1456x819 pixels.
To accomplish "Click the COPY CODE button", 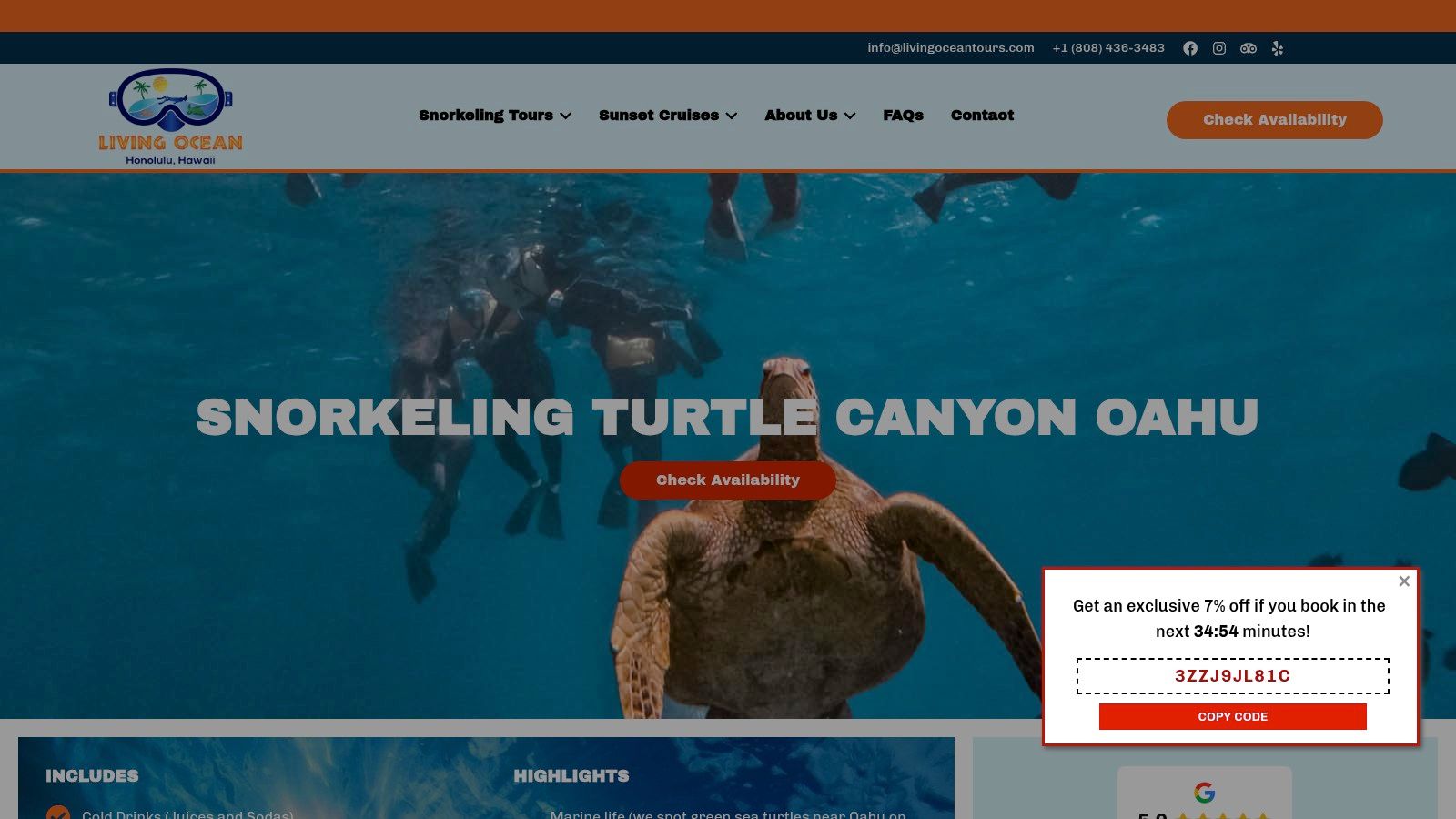I will 1232,717.
